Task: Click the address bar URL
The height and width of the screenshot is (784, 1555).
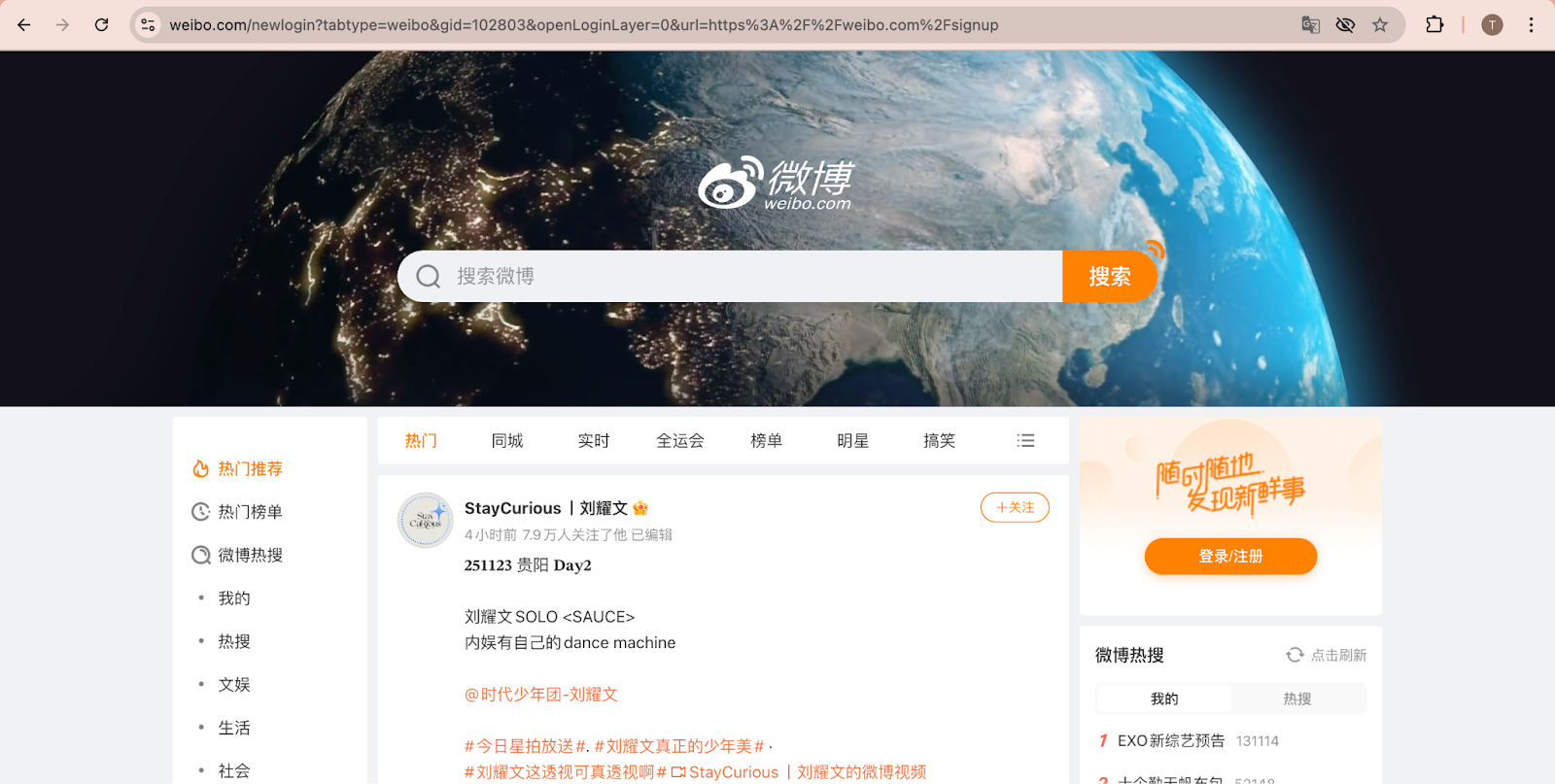Action: point(583,25)
